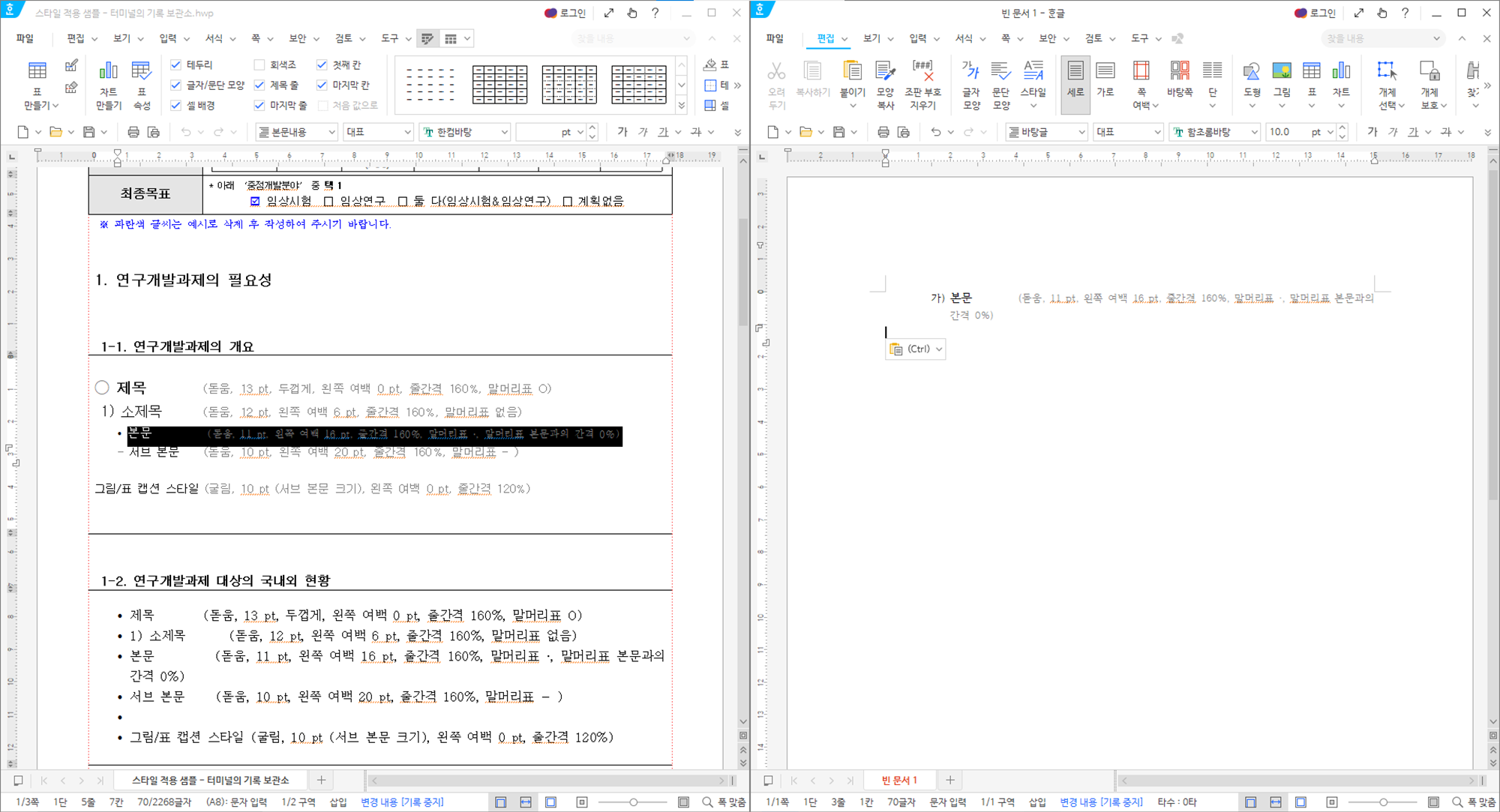This screenshot has width=1500, height=812.
Task: Open the 본문내용 style dropdown
Action: [x=333, y=131]
